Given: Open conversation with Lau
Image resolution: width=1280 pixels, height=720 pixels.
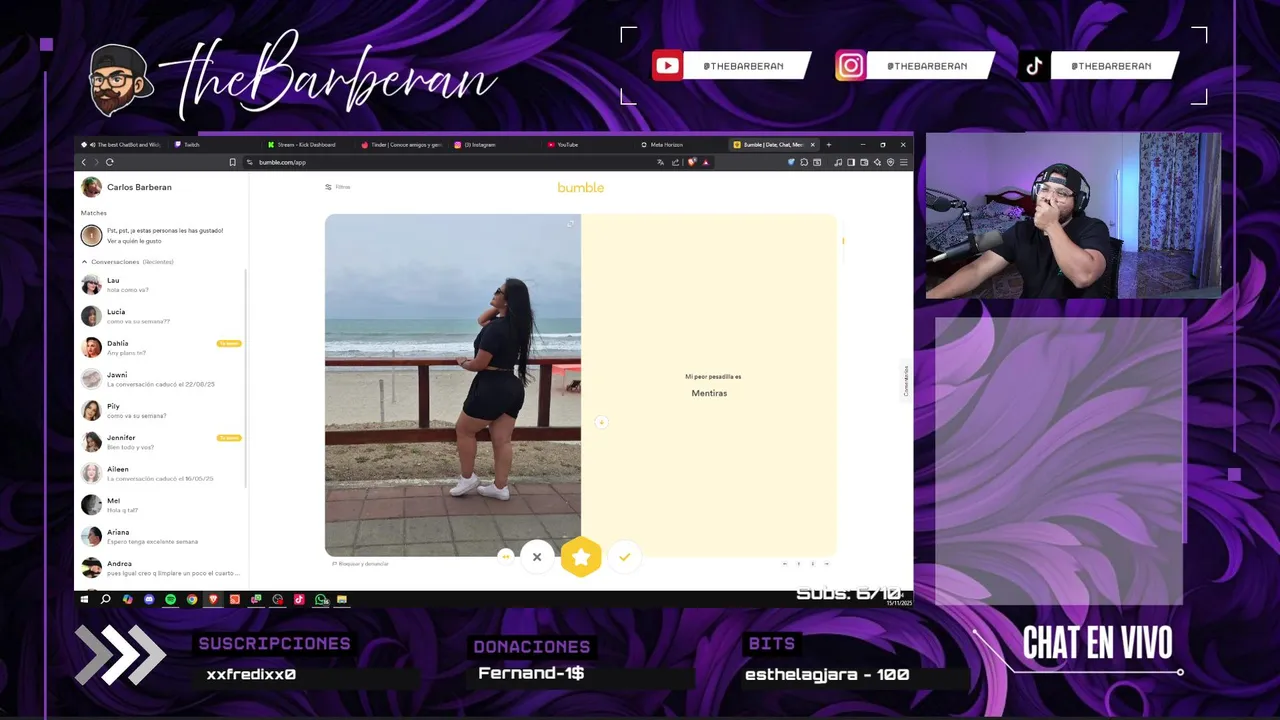Looking at the screenshot, I should coord(161,285).
